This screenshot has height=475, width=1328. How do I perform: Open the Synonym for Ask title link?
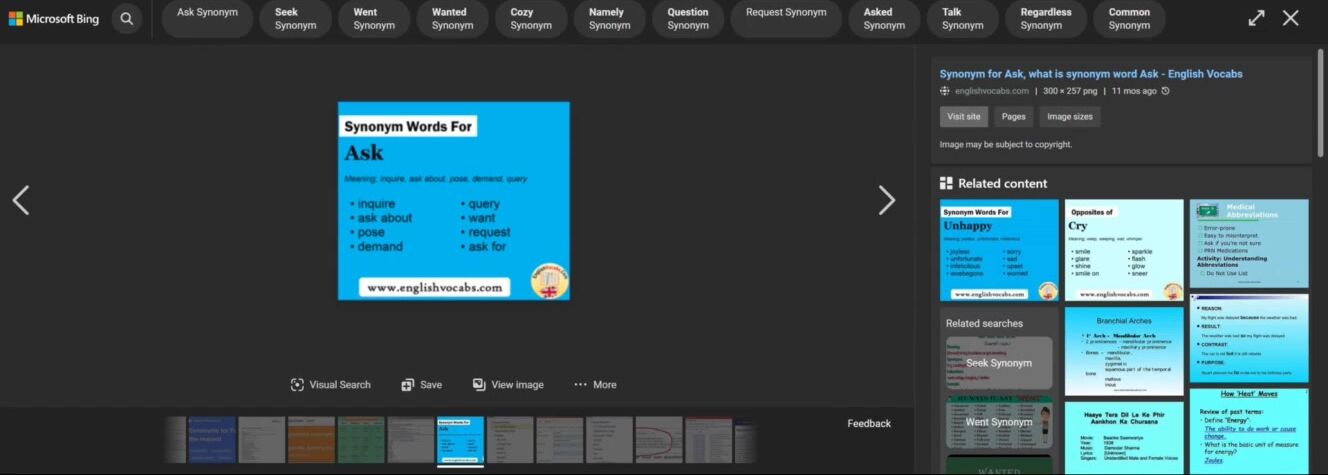click(x=1091, y=74)
